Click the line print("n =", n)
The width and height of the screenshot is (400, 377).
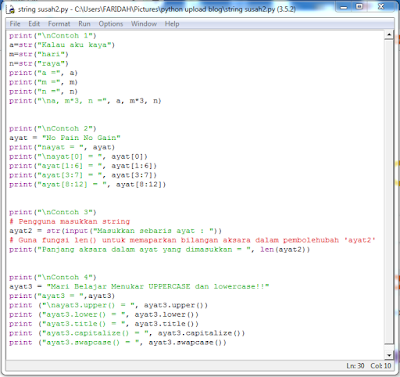tap(43, 92)
